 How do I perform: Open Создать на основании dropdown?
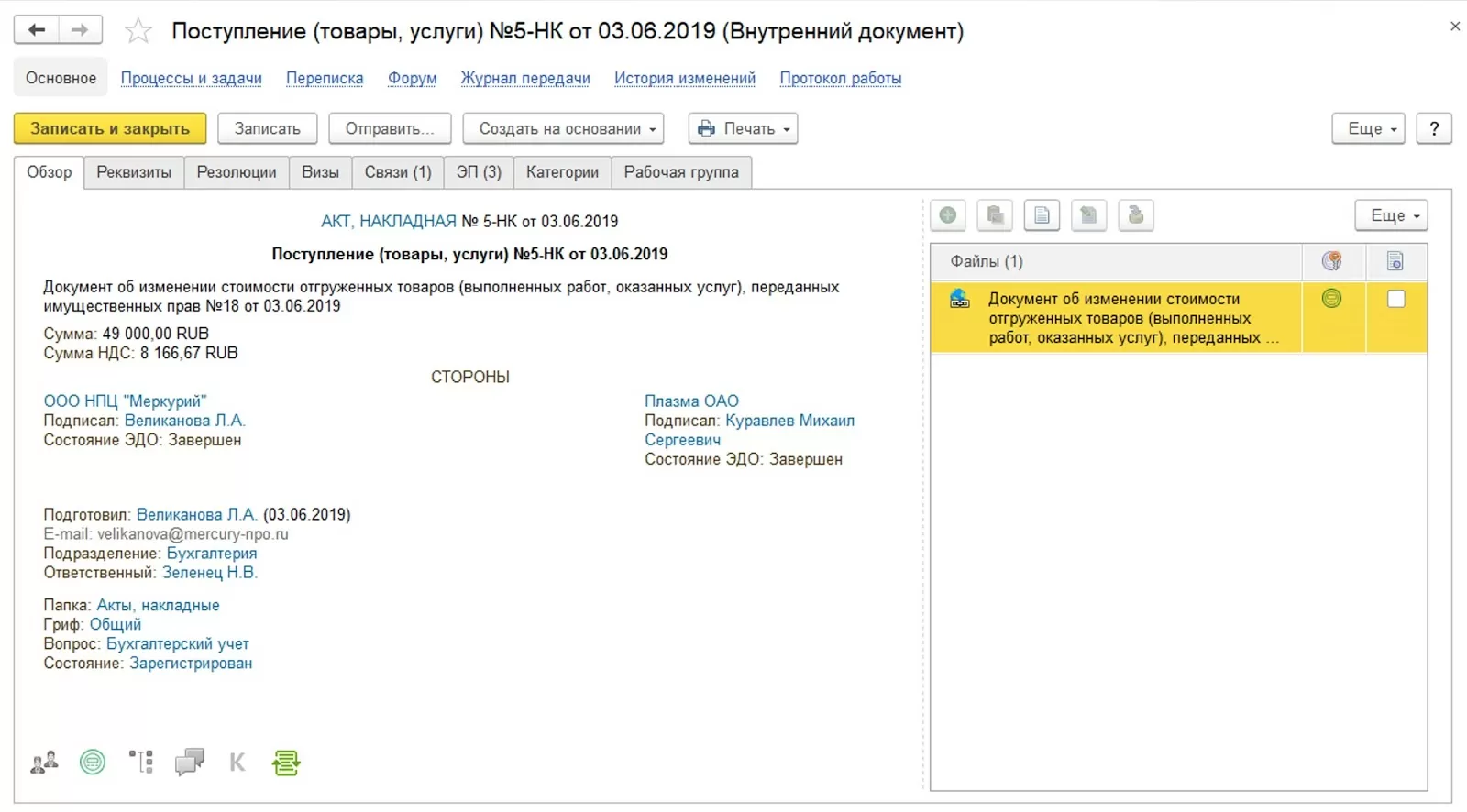[563, 128]
